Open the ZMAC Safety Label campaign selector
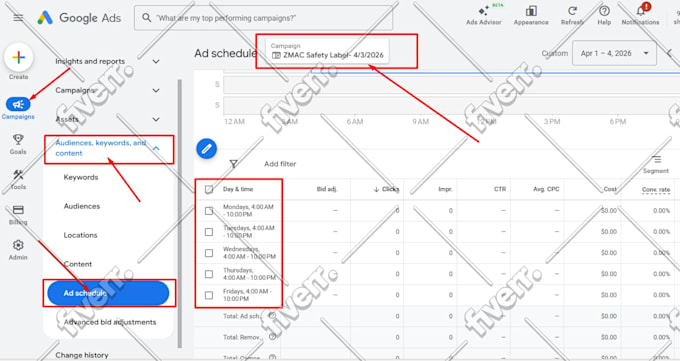Image resolution: width=680 pixels, height=361 pixels. coord(327,51)
